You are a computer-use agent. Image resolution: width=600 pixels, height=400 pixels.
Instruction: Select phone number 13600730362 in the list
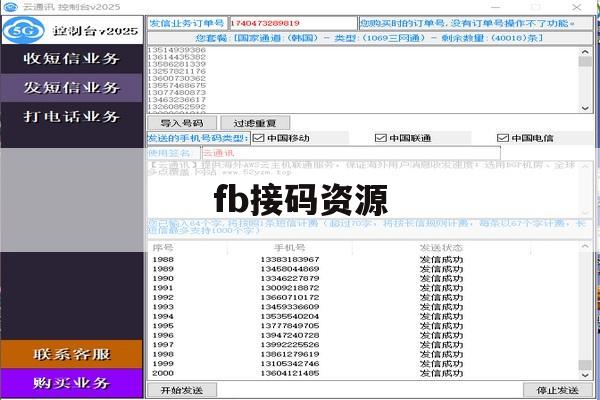pyautogui.click(x=177, y=78)
